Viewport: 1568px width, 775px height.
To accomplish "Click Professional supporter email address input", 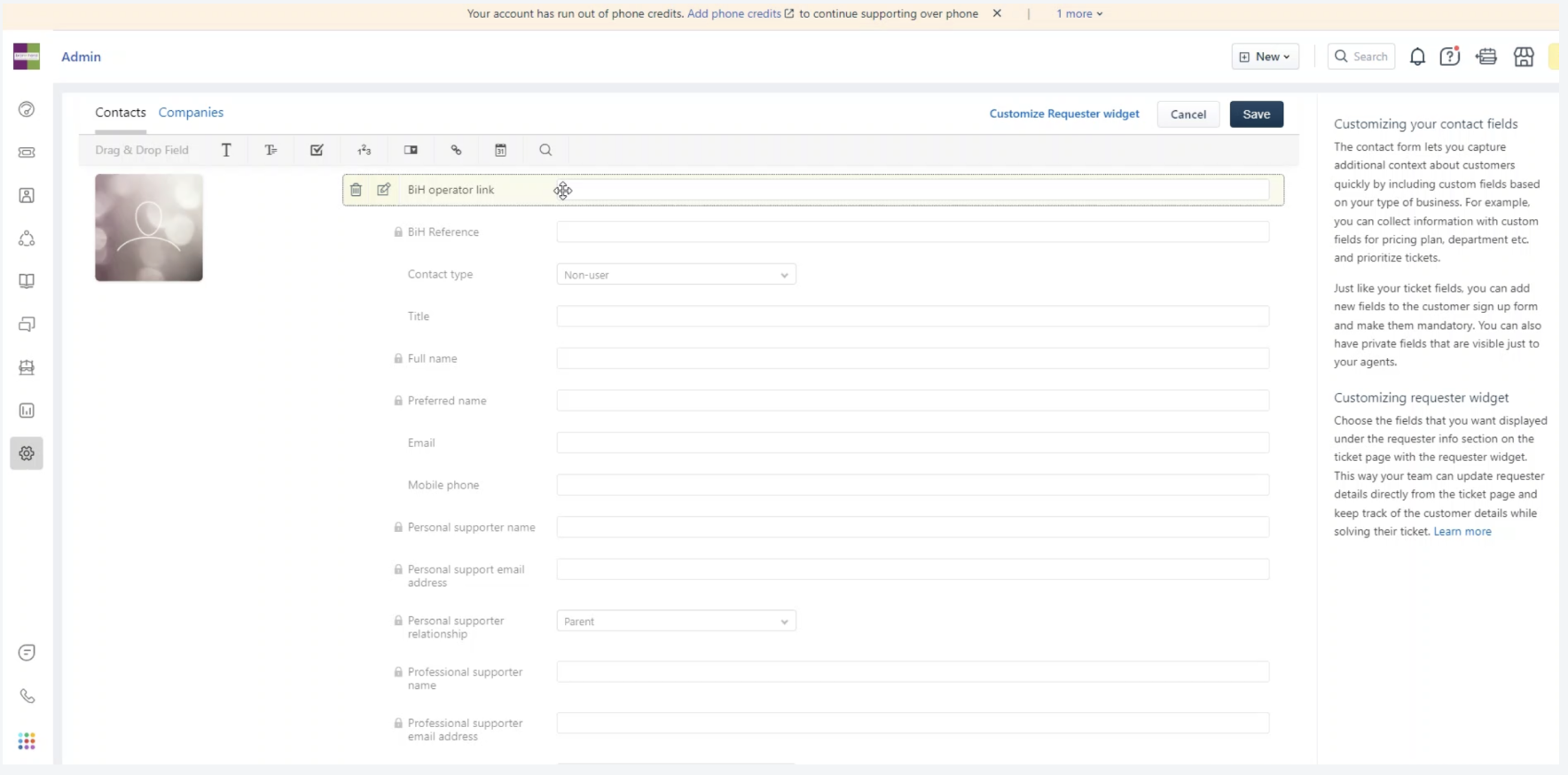I will pos(913,724).
